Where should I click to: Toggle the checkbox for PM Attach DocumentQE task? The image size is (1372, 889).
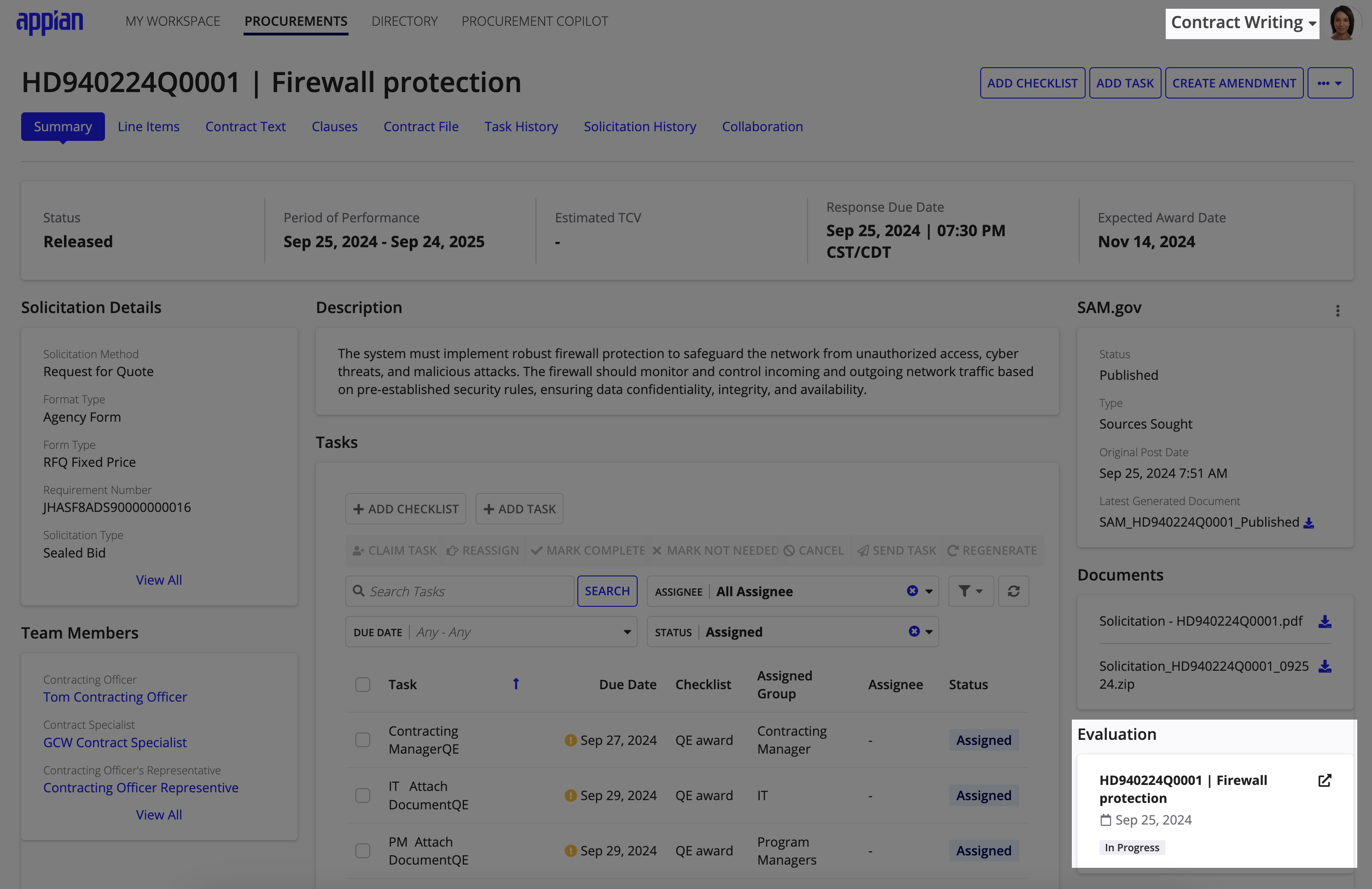point(363,850)
